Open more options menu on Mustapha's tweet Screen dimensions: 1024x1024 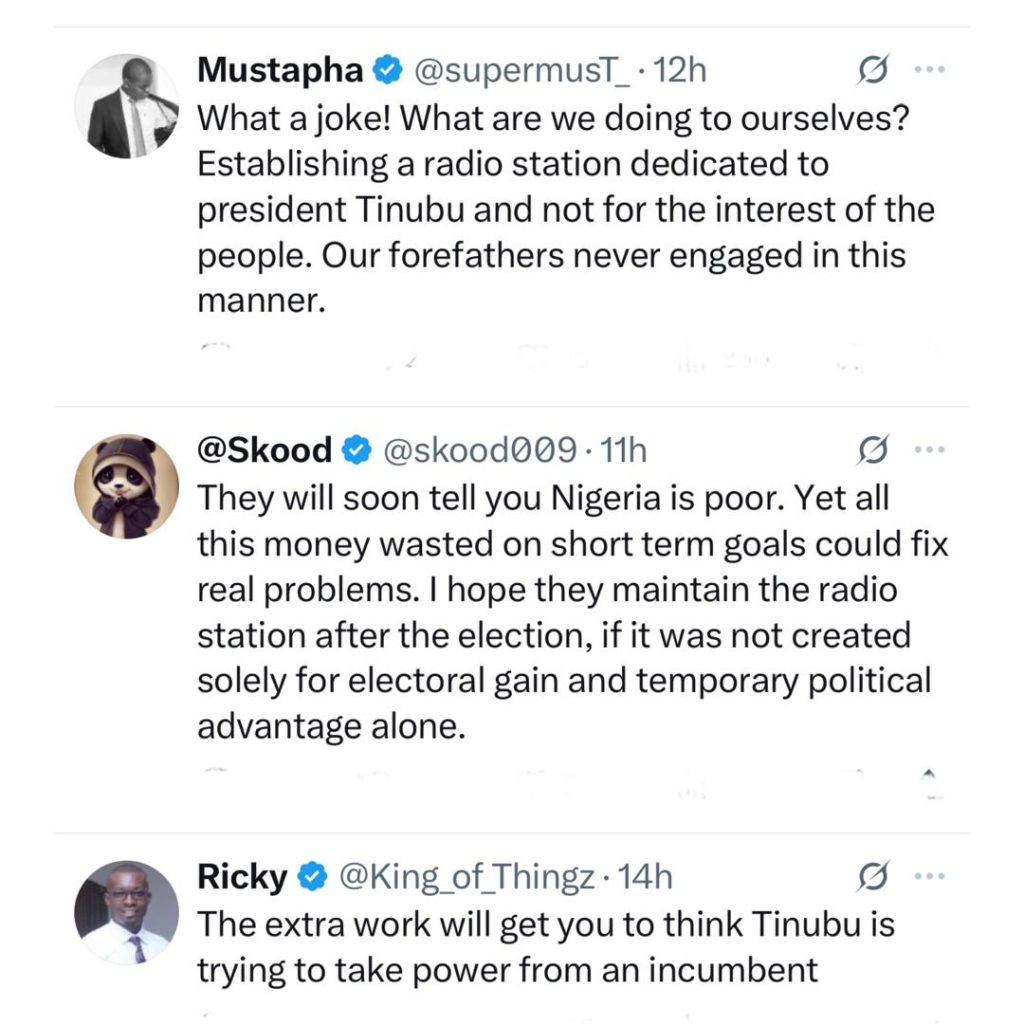(930, 70)
